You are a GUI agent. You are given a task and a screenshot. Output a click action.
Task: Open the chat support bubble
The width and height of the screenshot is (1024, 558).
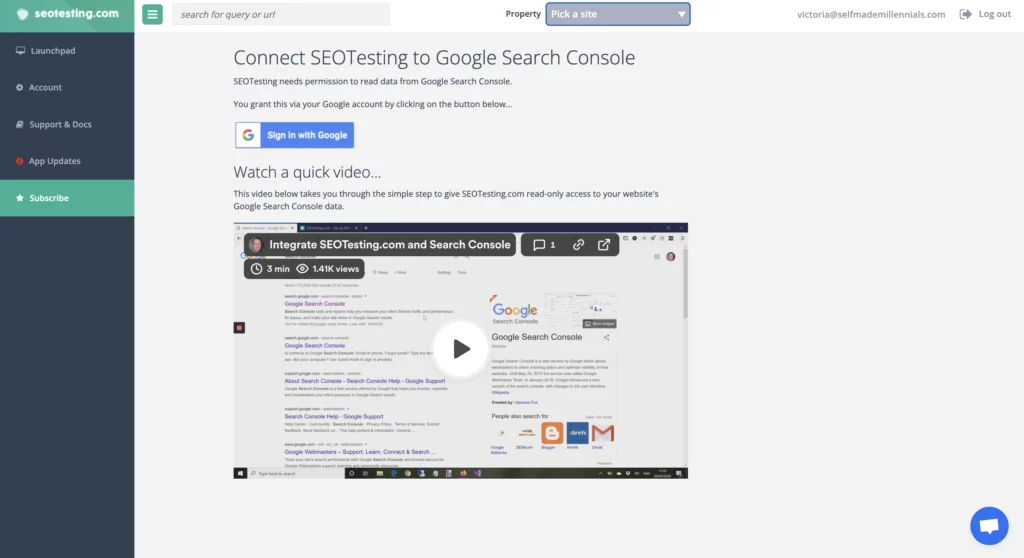coord(989,525)
